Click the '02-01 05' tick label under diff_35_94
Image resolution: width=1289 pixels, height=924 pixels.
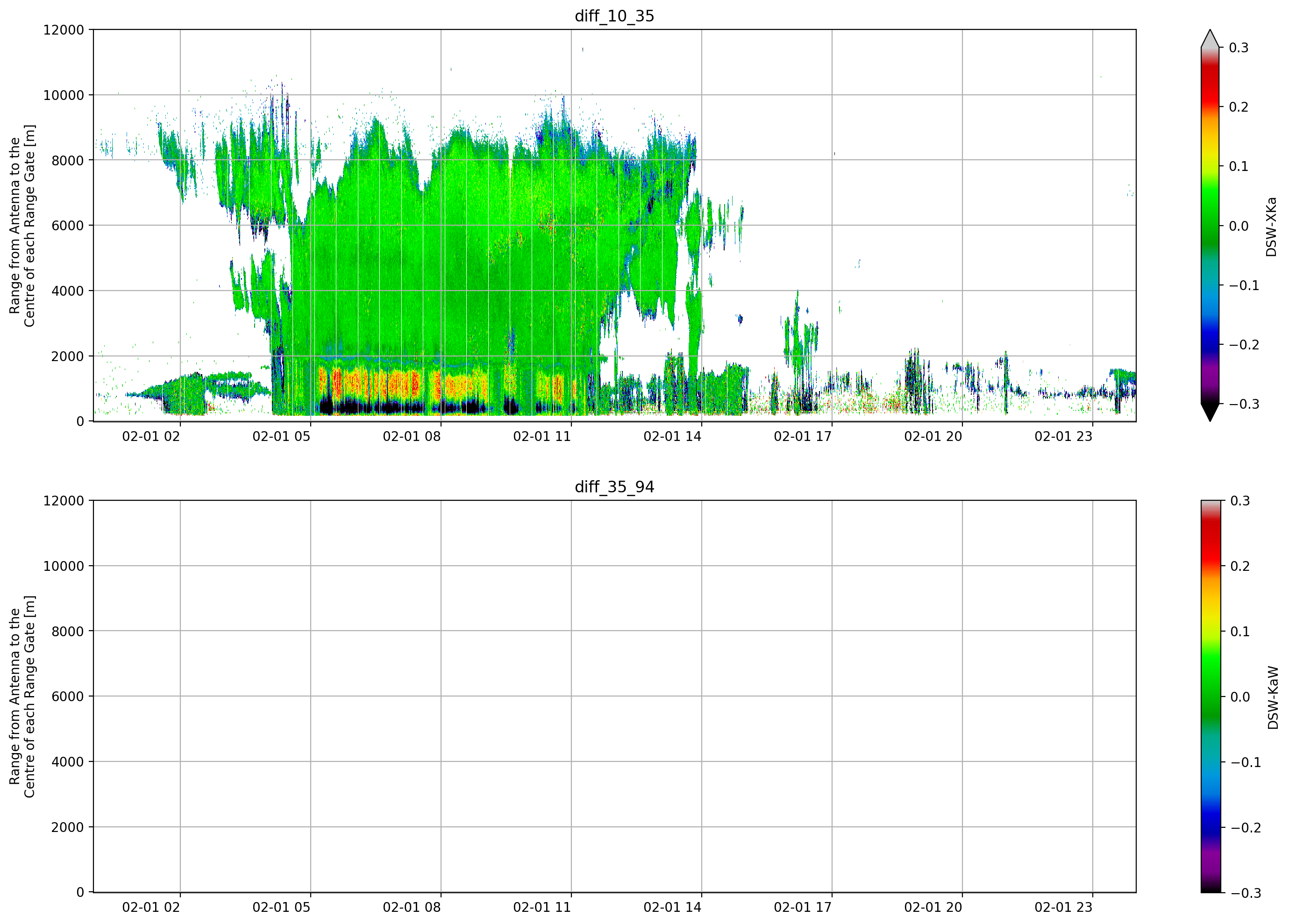click(x=281, y=908)
